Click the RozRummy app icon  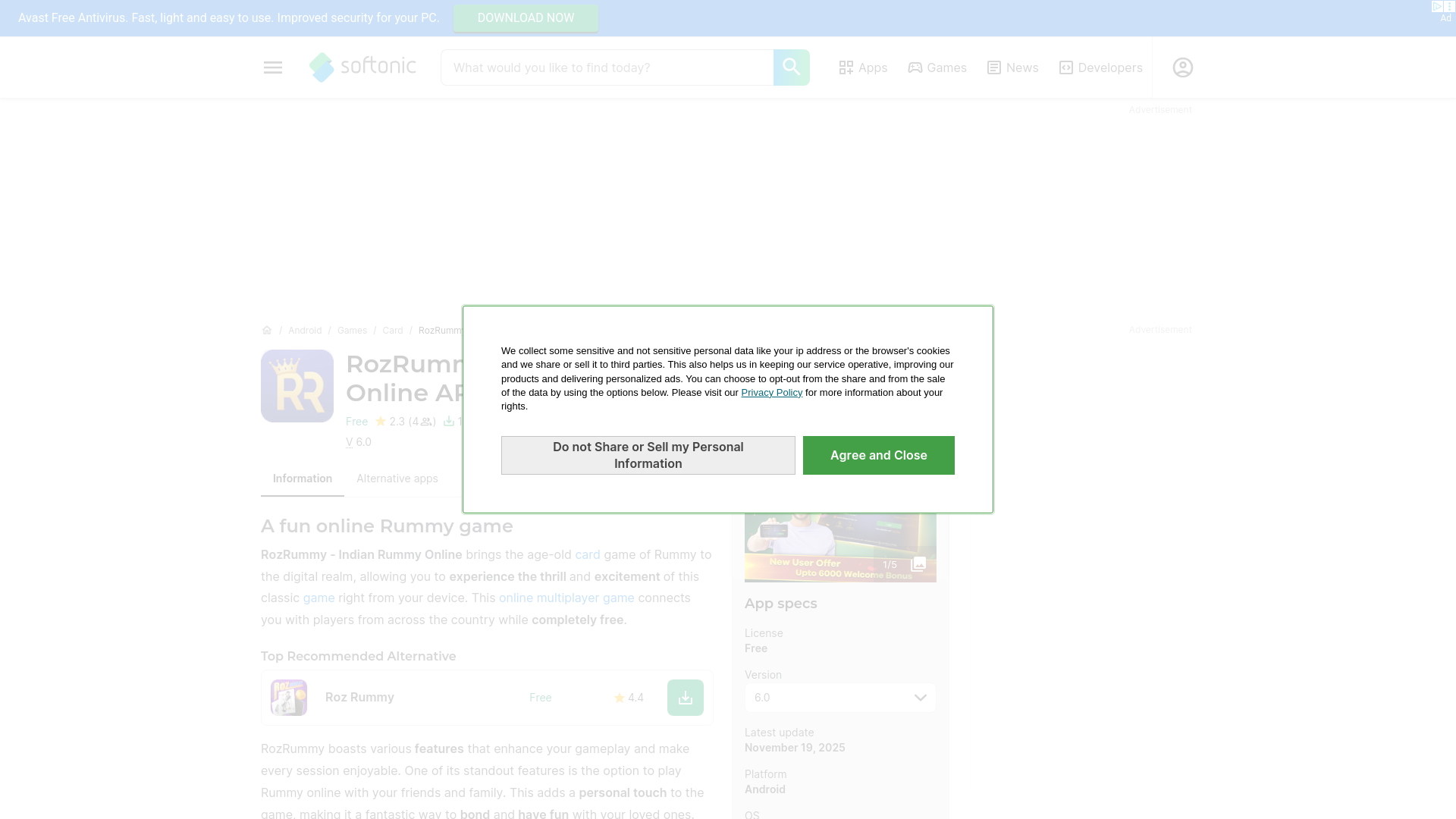pos(297,386)
